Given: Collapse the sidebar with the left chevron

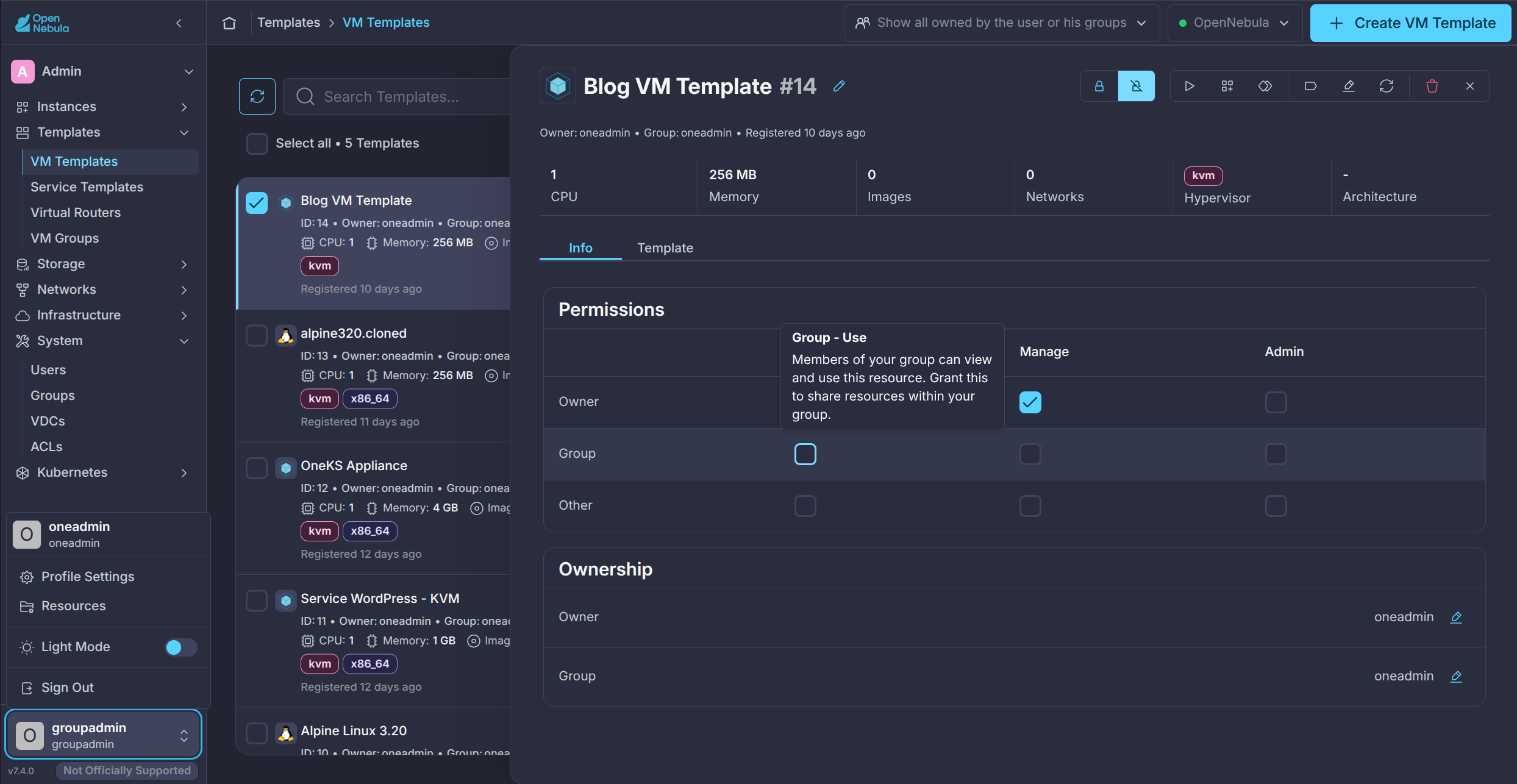Looking at the screenshot, I should [x=179, y=23].
